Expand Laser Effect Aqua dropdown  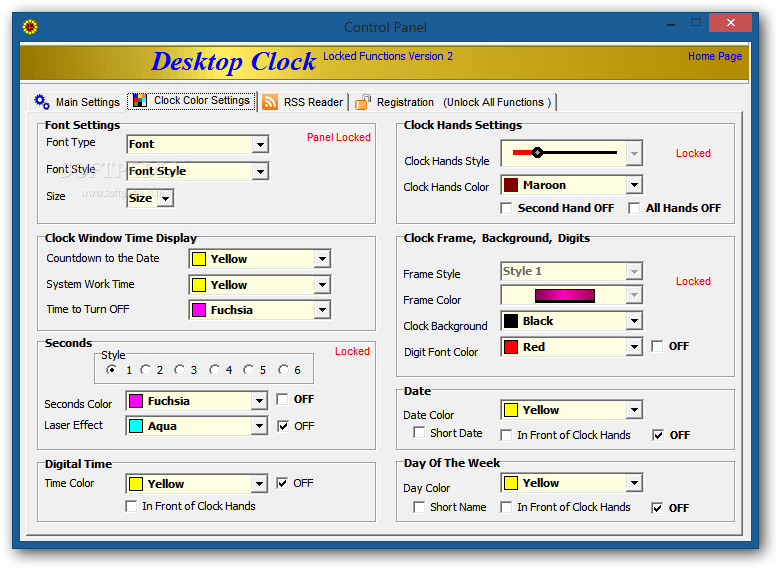click(259, 426)
